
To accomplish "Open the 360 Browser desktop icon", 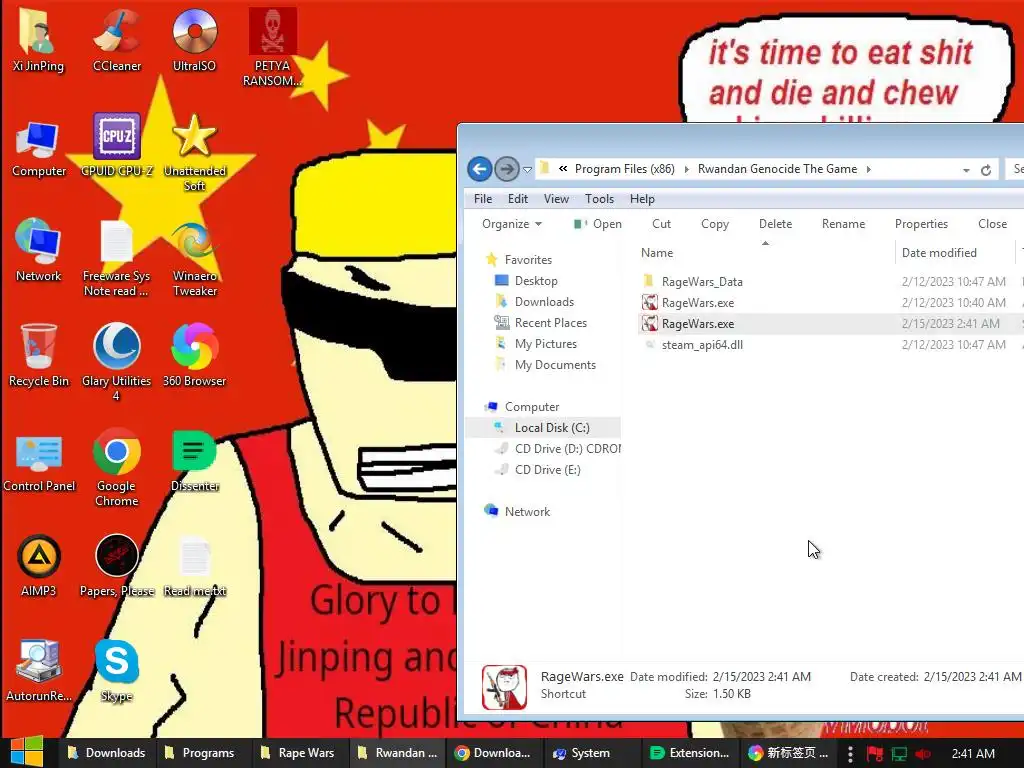I will pos(195,355).
